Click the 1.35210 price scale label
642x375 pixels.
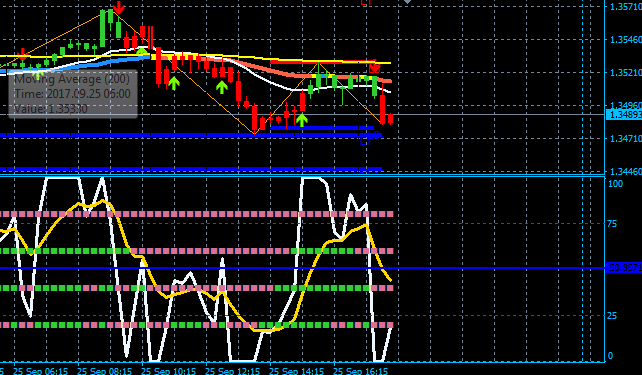point(626,73)
